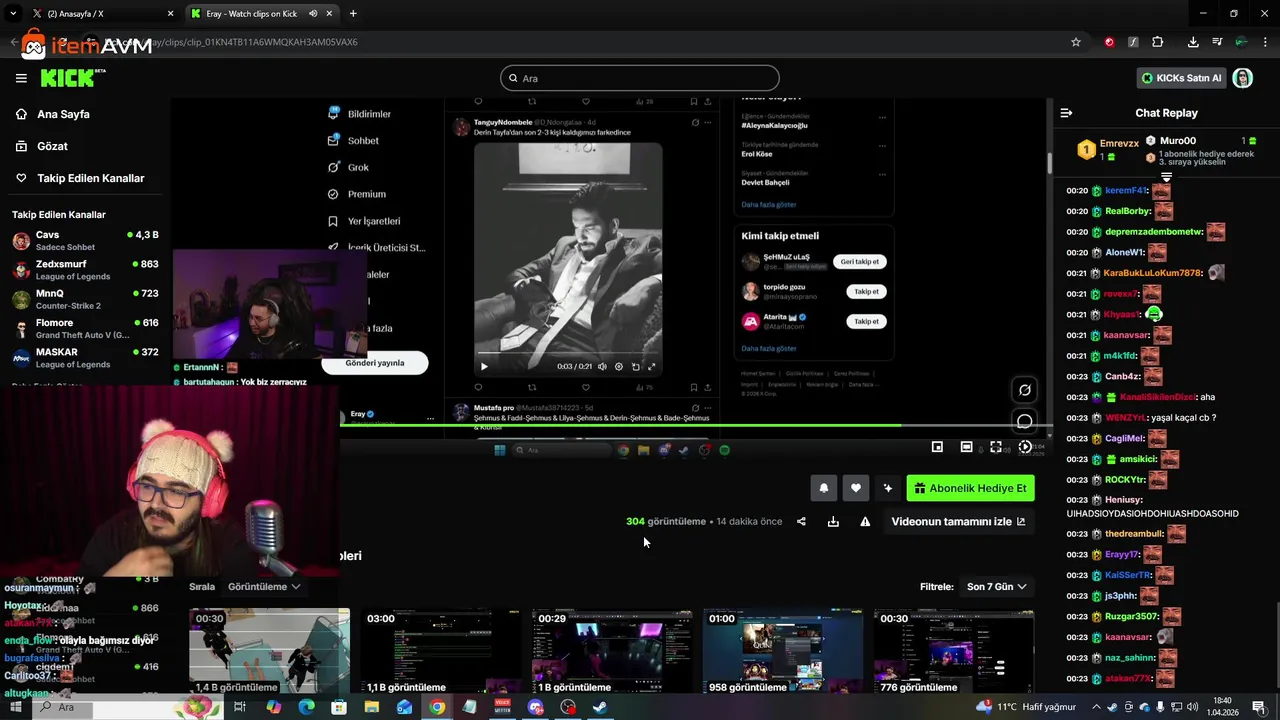Bookmark this page with star icon
1280x720 pixels.
tap(1076, 42)
